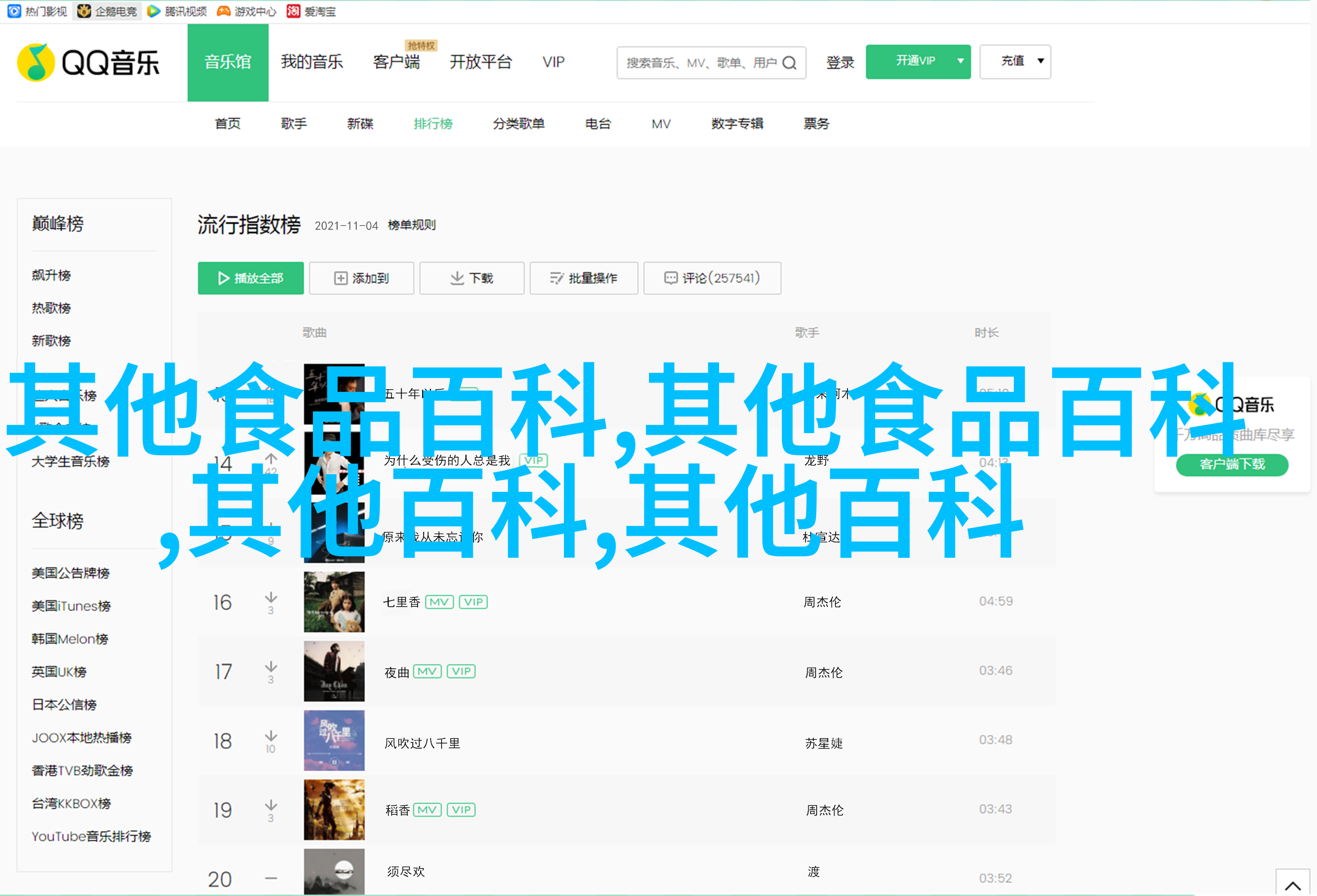Click 下载 button
Image resolution: width=1317 pixels, height=896 pixels.
tap(472, 278)
